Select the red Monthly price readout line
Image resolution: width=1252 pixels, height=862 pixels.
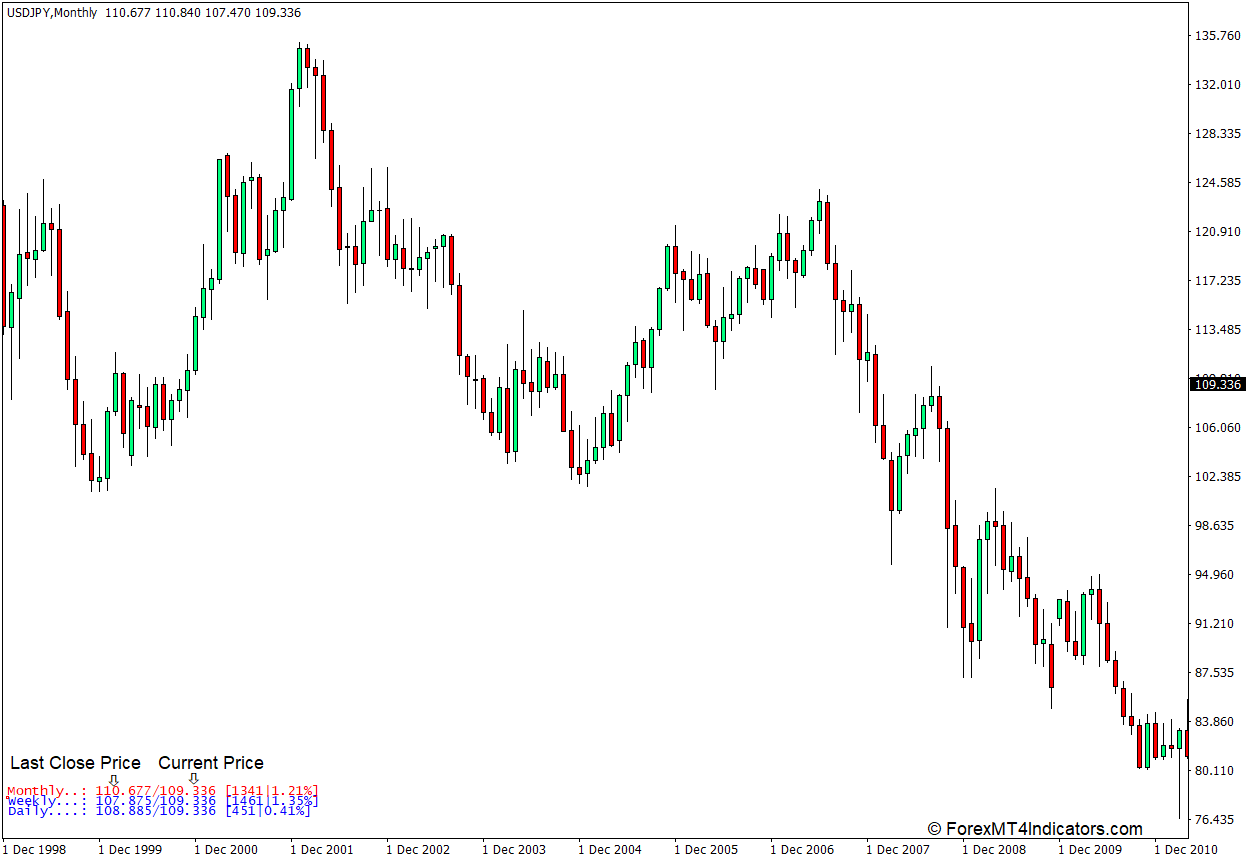pos(162,791)
